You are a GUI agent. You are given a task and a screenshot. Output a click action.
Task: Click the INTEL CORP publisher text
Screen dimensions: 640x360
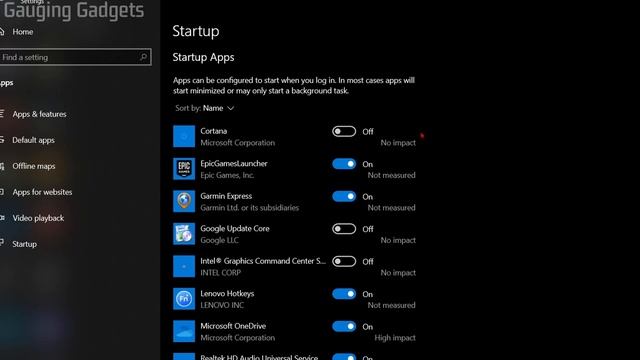coord(220,273)
